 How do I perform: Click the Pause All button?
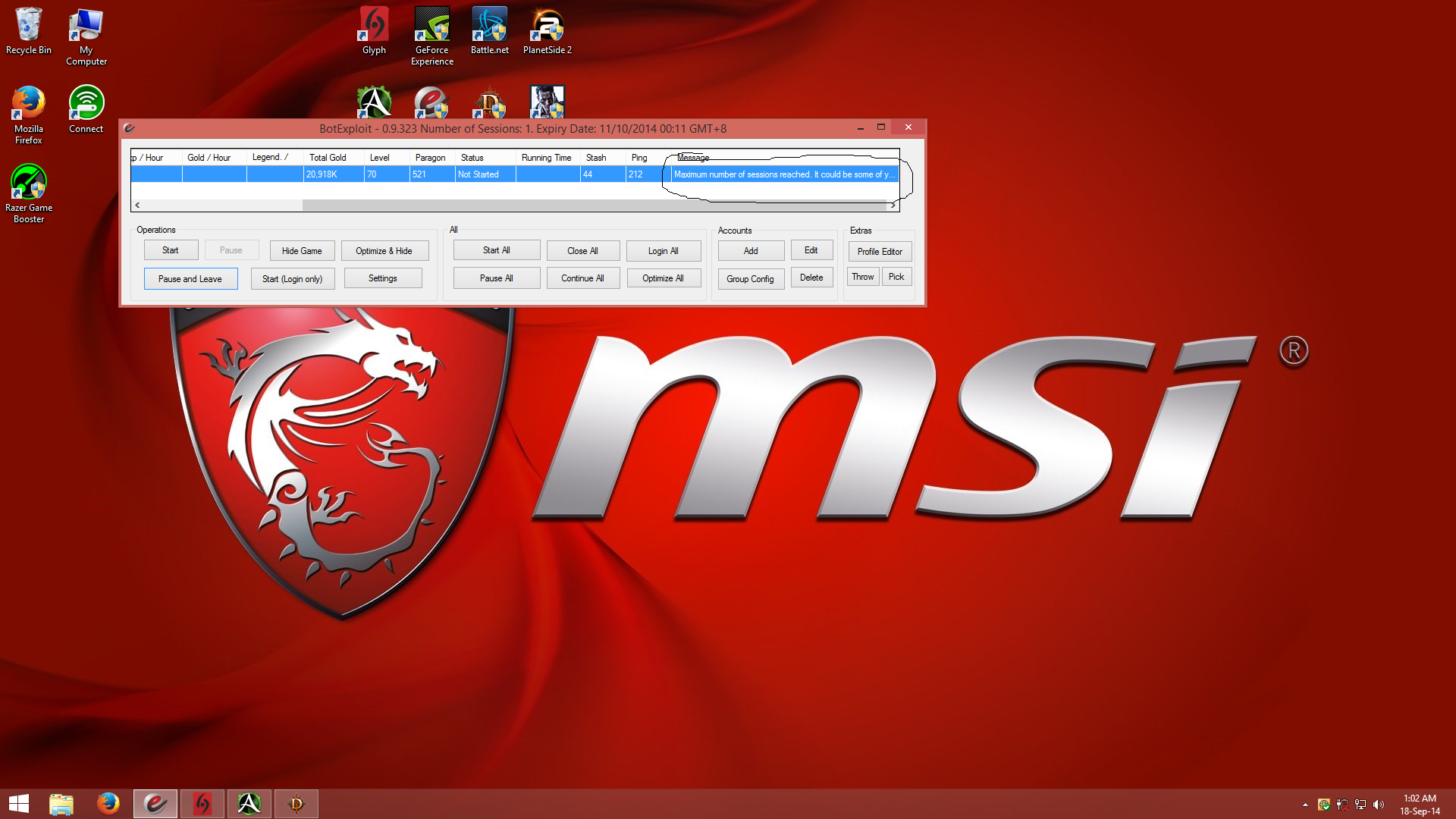[497, 278]
